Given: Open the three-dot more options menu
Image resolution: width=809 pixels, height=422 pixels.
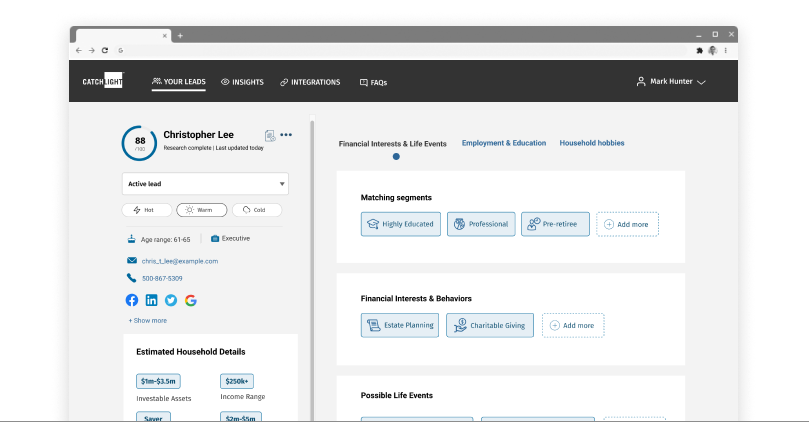Looking at the screenshot, I should click(x=286, y=135).
